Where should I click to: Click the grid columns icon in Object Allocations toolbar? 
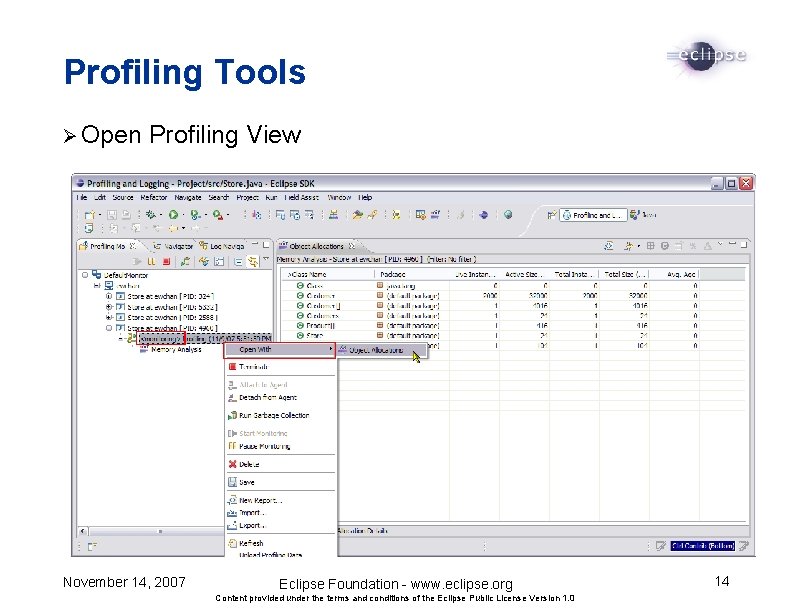[651, 246]
